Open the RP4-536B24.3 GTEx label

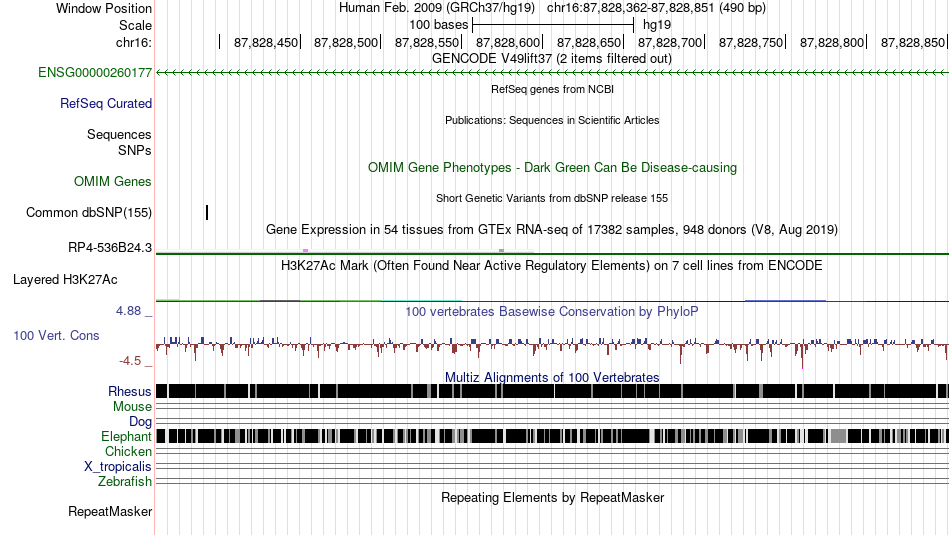click(110, 248)
